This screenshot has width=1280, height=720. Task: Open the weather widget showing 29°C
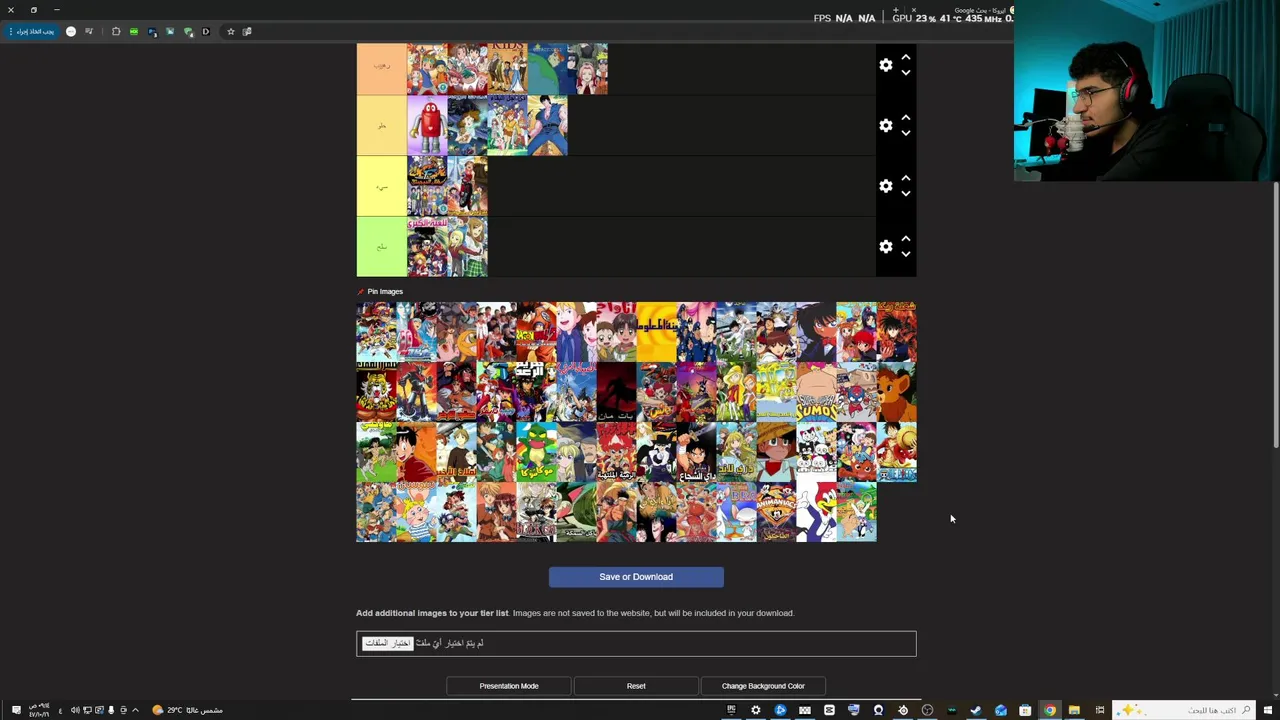point(188,710)
